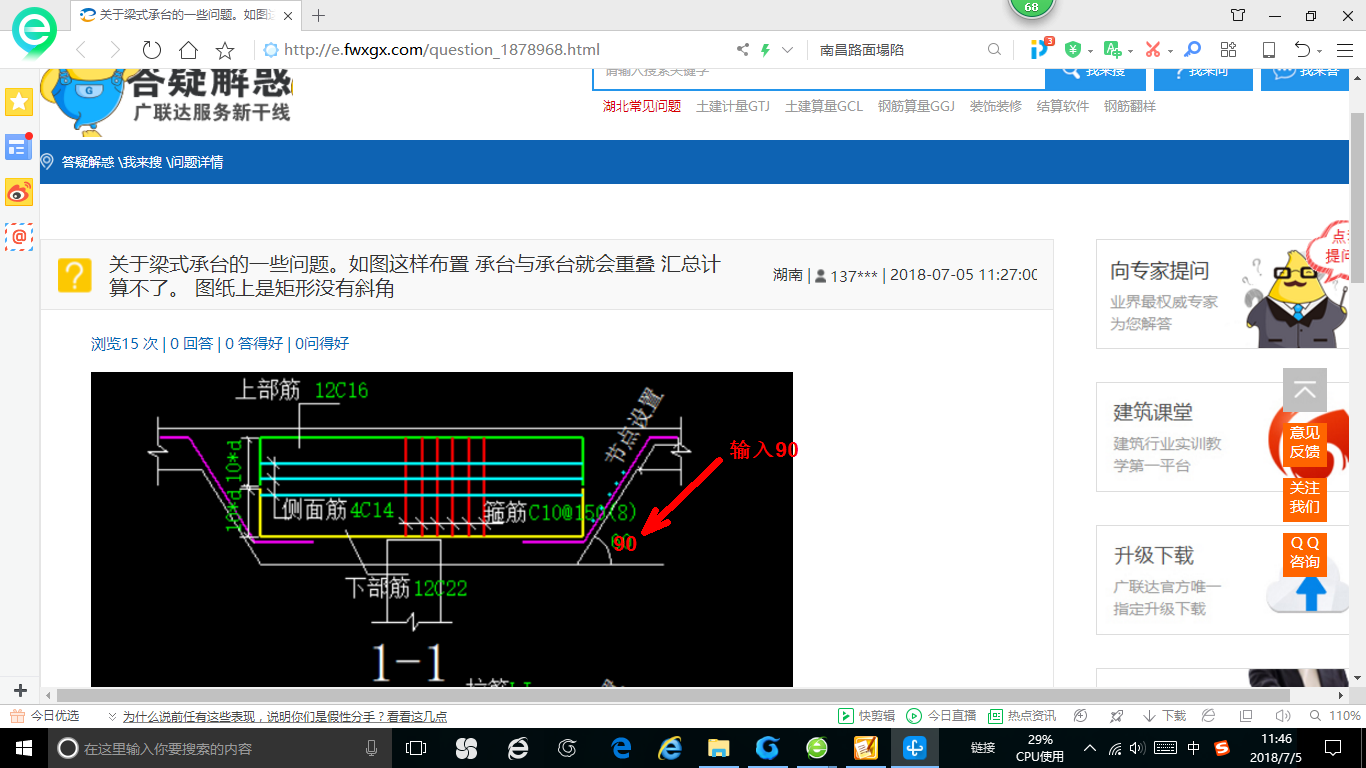This screenshot has width=1366, height=768.
Task: Open the Weibo sidebar icon
Action: point(19,193)
